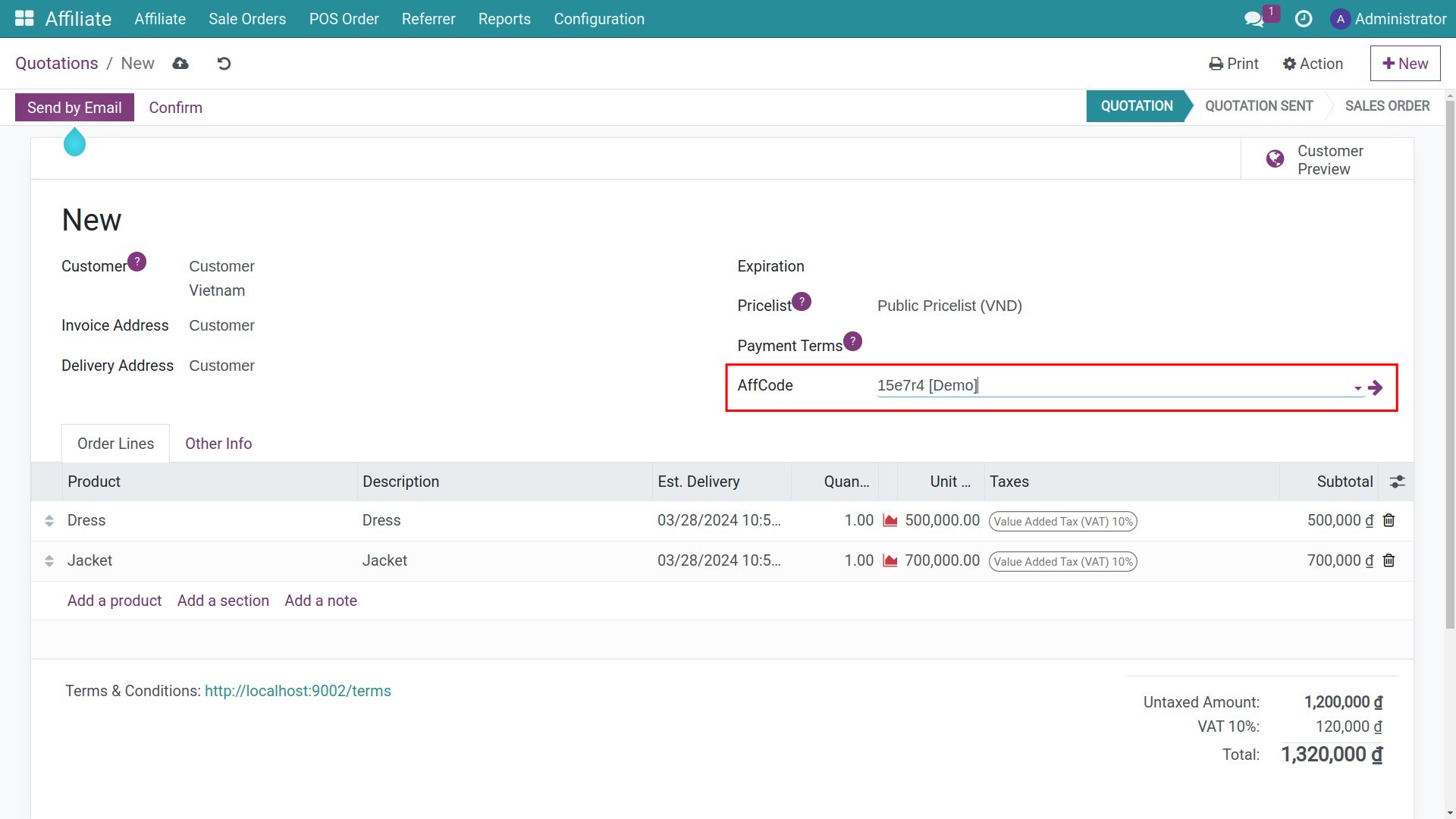Open the Sale Orders menu
Image resolution: width=1456 pixels, height=819 pixels.
click(x=247, y=19)
